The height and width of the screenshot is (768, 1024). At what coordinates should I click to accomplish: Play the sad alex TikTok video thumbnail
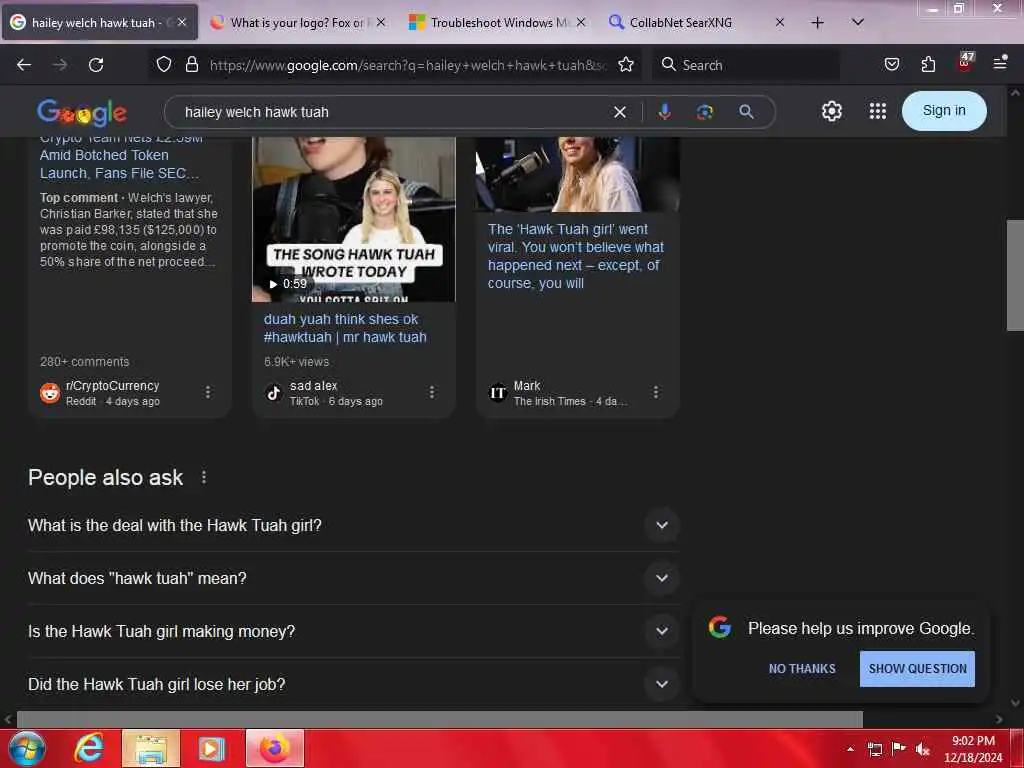click(353, 219)
